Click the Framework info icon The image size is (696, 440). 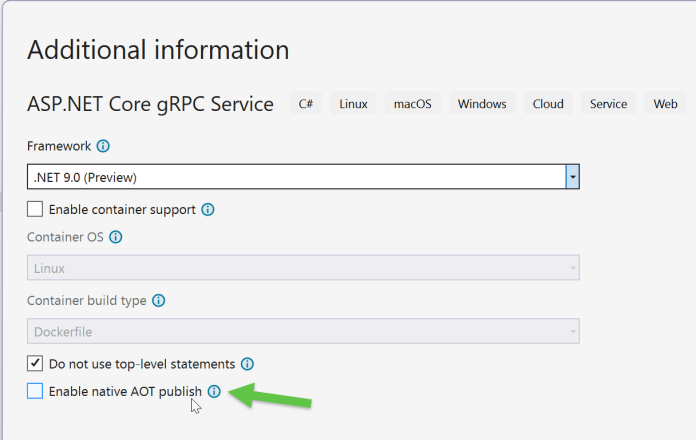[x=103, y=146]
